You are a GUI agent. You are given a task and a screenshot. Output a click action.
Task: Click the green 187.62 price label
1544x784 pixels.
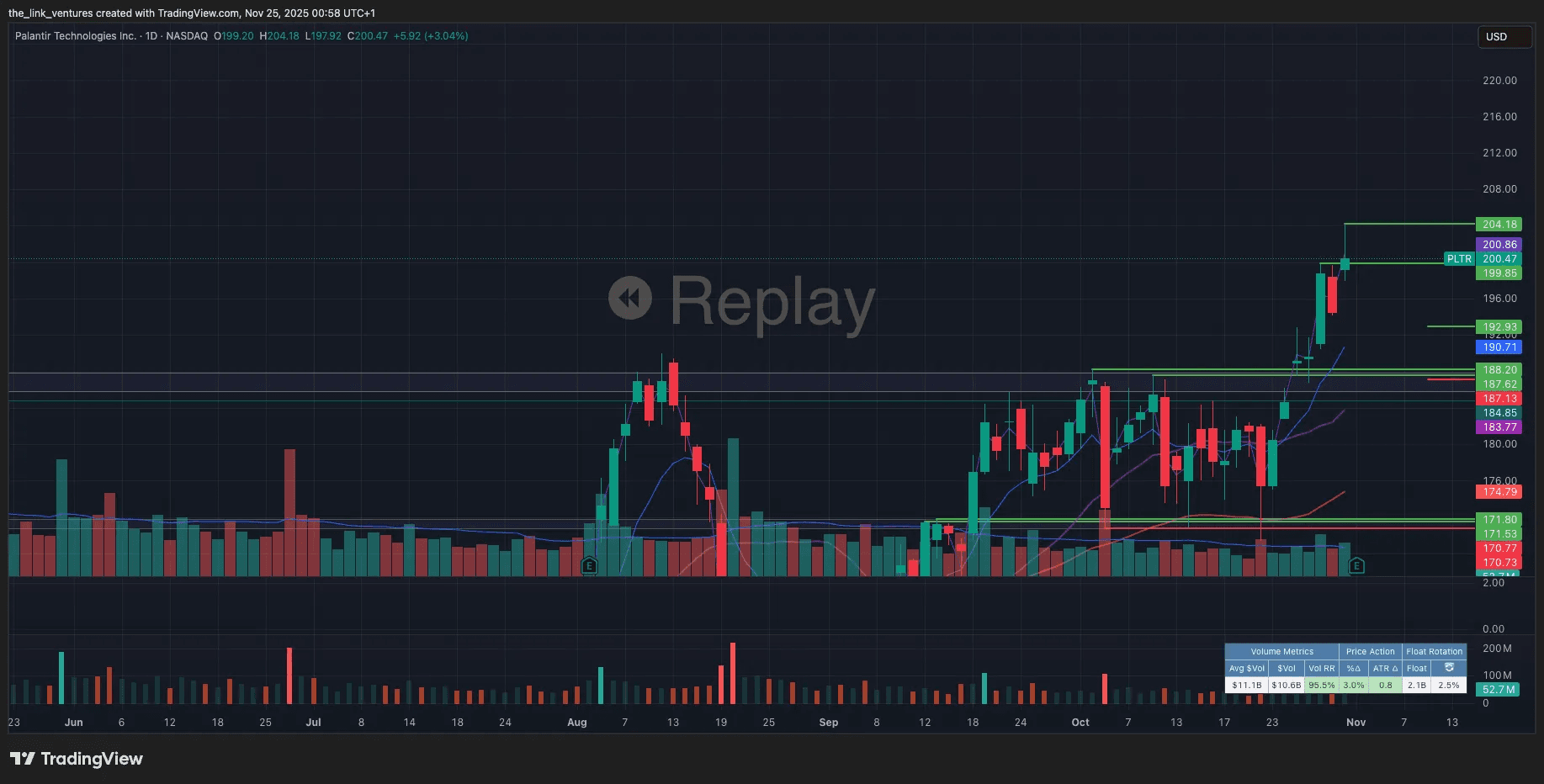point(1499,384)
